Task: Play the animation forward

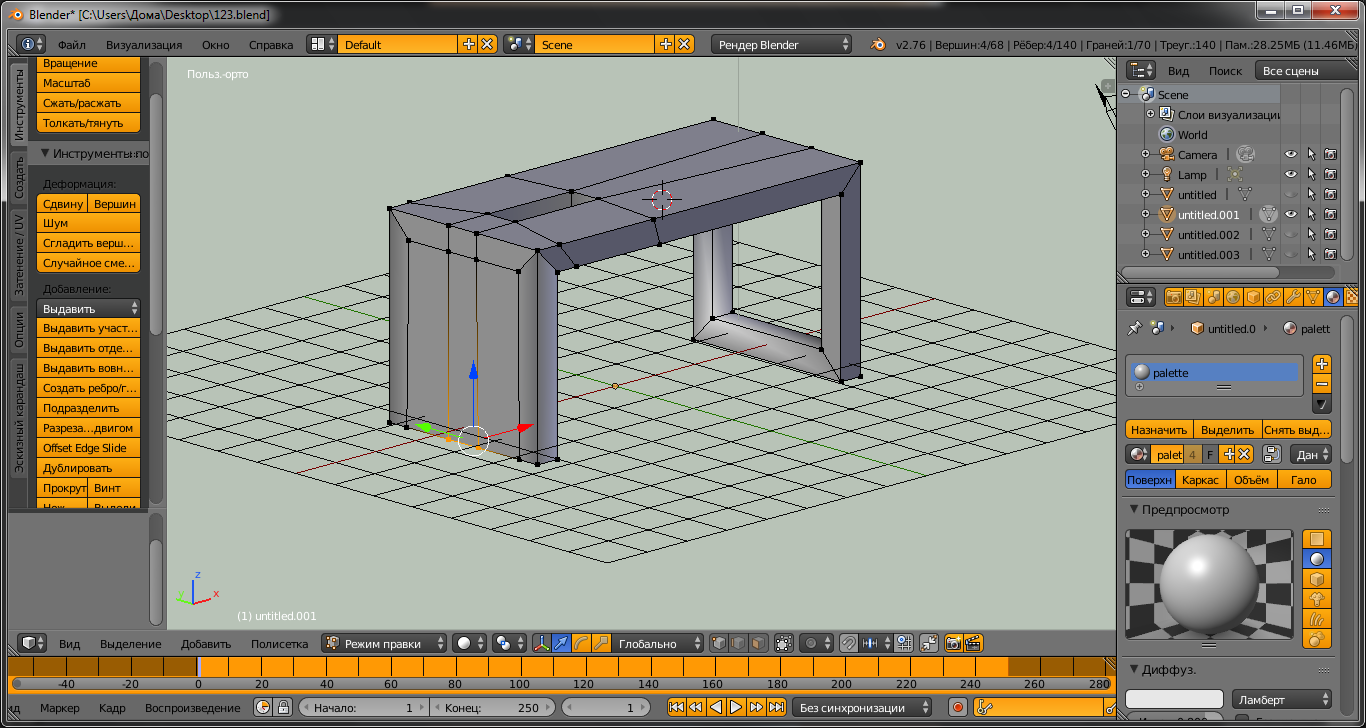Action: click(736, 707)
